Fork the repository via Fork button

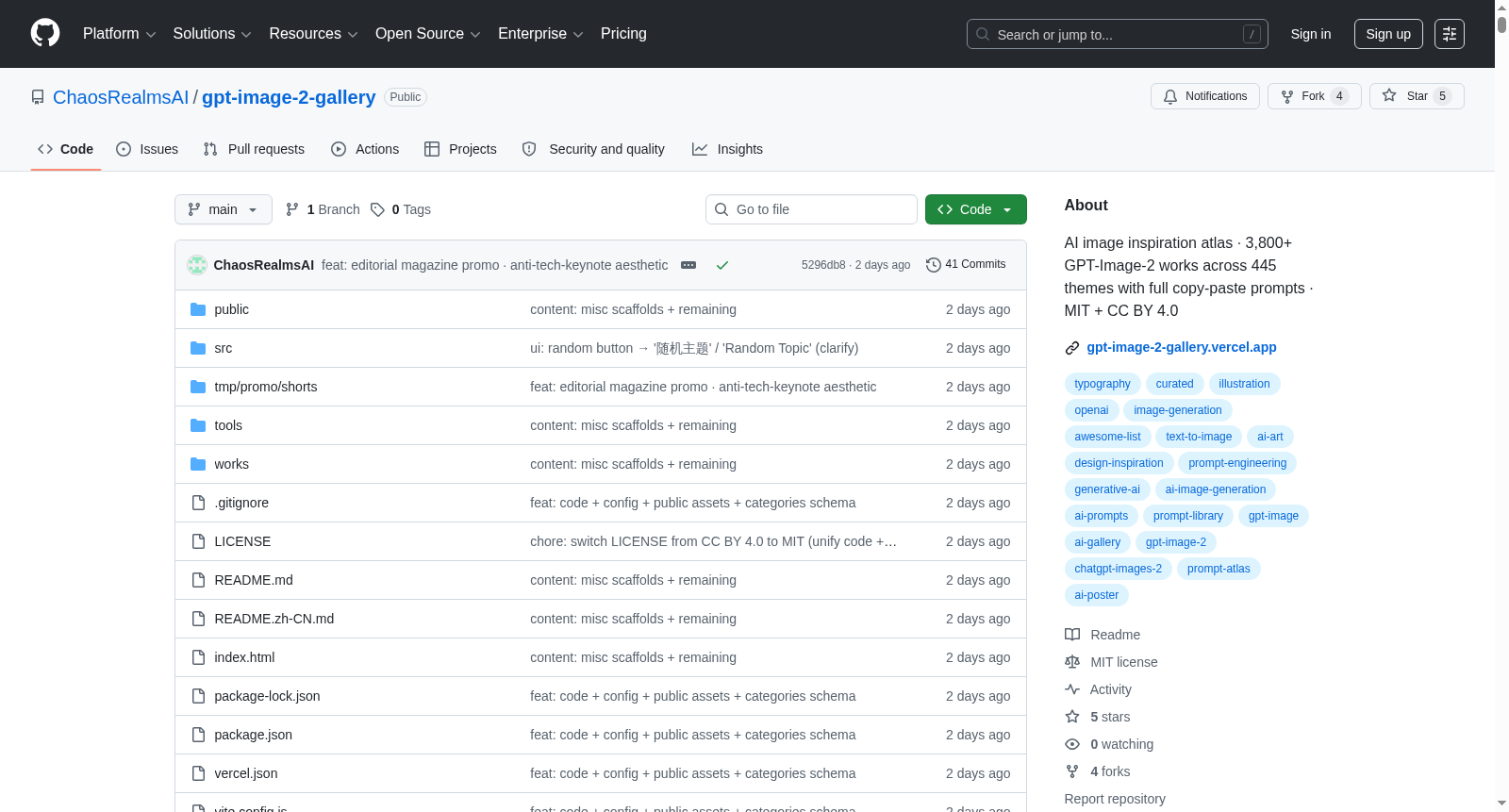1314,96
